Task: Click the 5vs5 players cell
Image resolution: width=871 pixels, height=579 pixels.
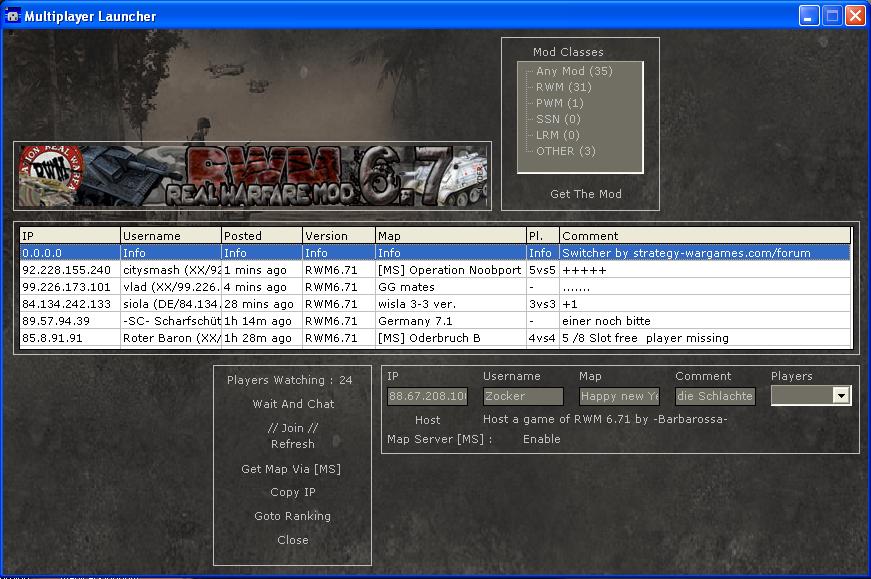Action: point(542,270)
